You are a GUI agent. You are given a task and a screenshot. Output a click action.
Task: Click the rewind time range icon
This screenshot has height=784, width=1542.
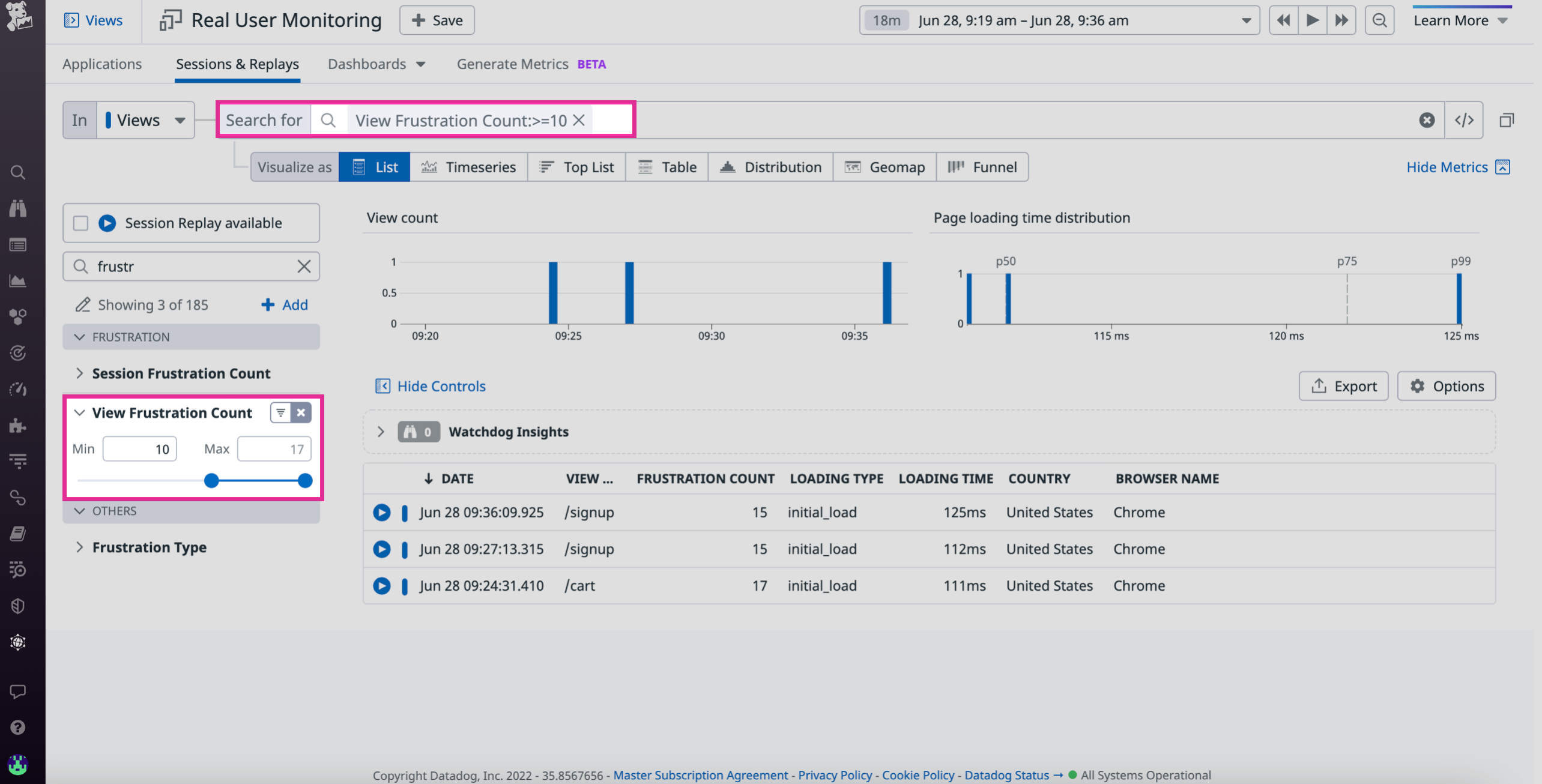click(x=1283, y=20)
